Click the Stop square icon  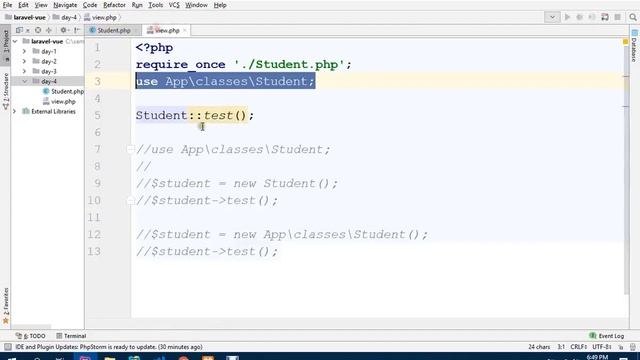click(x=618, y=17)
